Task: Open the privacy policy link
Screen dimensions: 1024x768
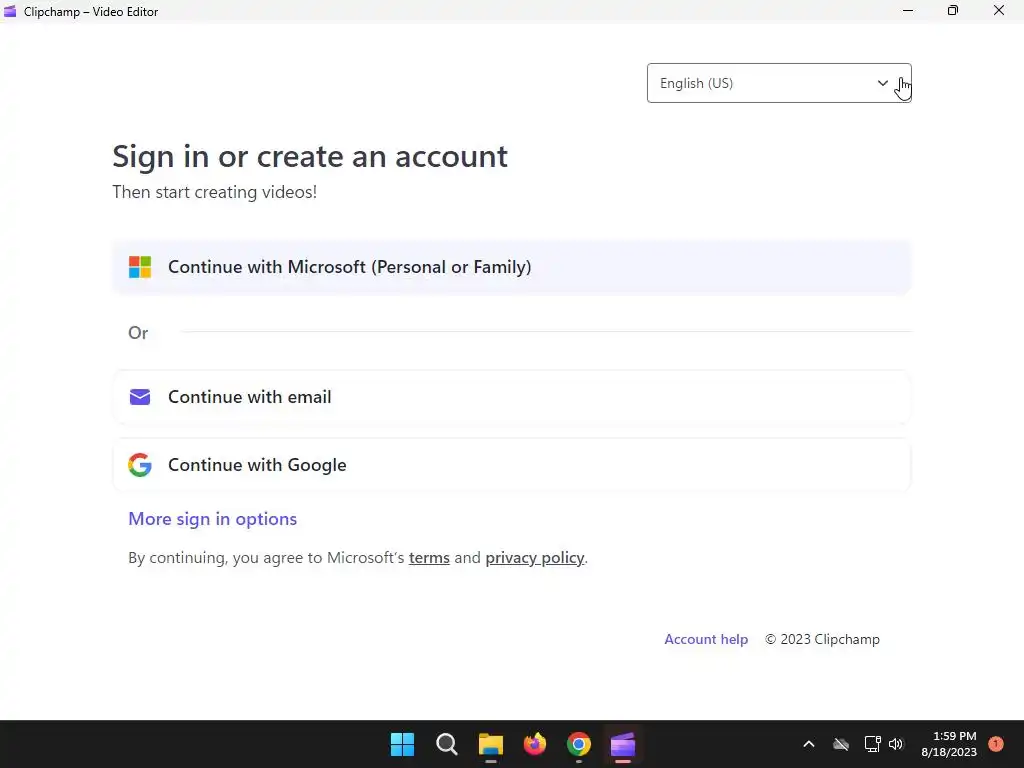Action: pos(535,558)
